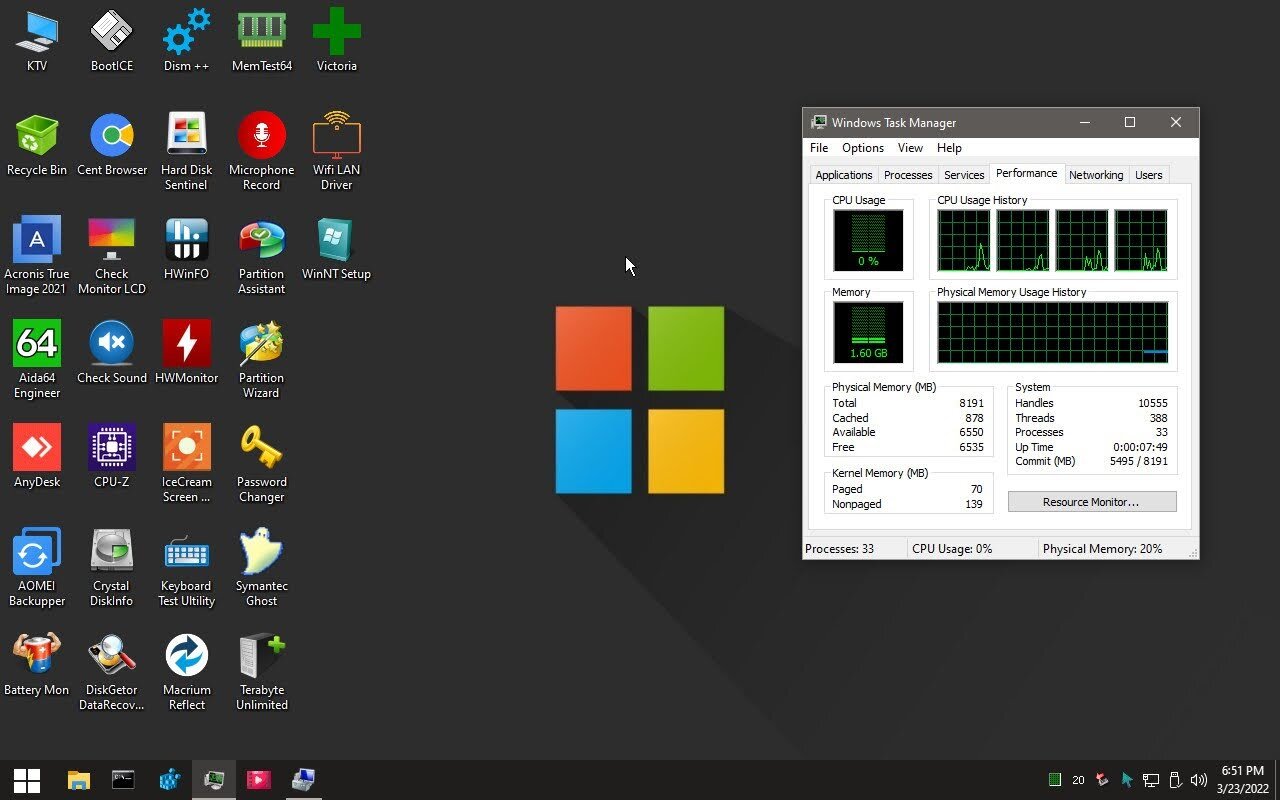Select the IceCream Screen recorder icon
Viewport: 1280px width, 800px height.
(x=187, y=464)
